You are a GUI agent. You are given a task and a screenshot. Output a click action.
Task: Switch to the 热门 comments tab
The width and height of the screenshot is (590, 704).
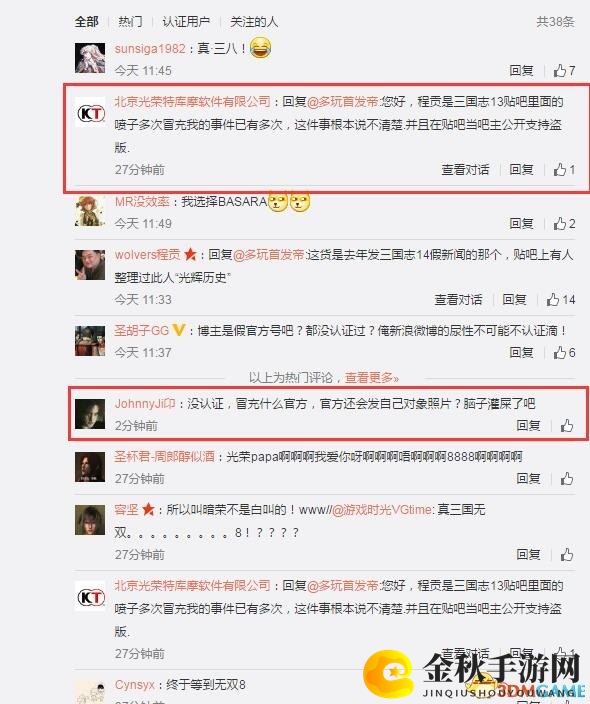[x=130, y=22]
